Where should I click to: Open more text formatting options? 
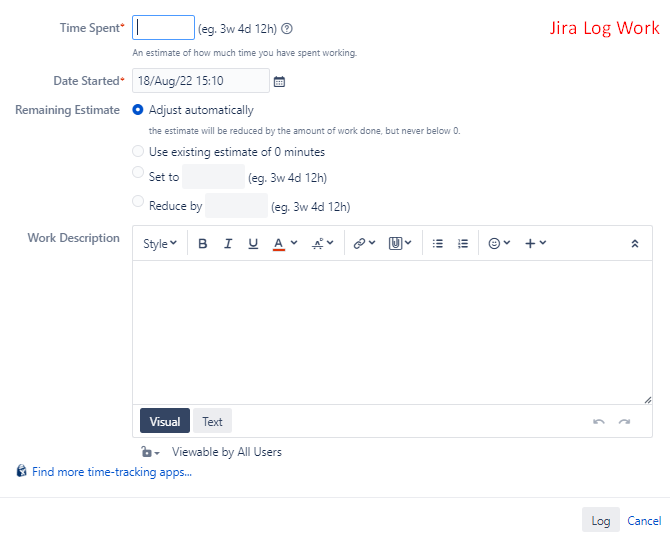322,244
